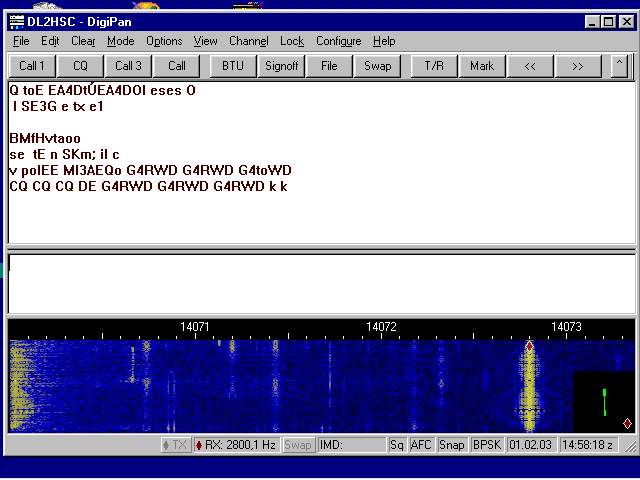Screen dimensions: 640x480
Task: Open the Mode menu
Action: [121, 41]
